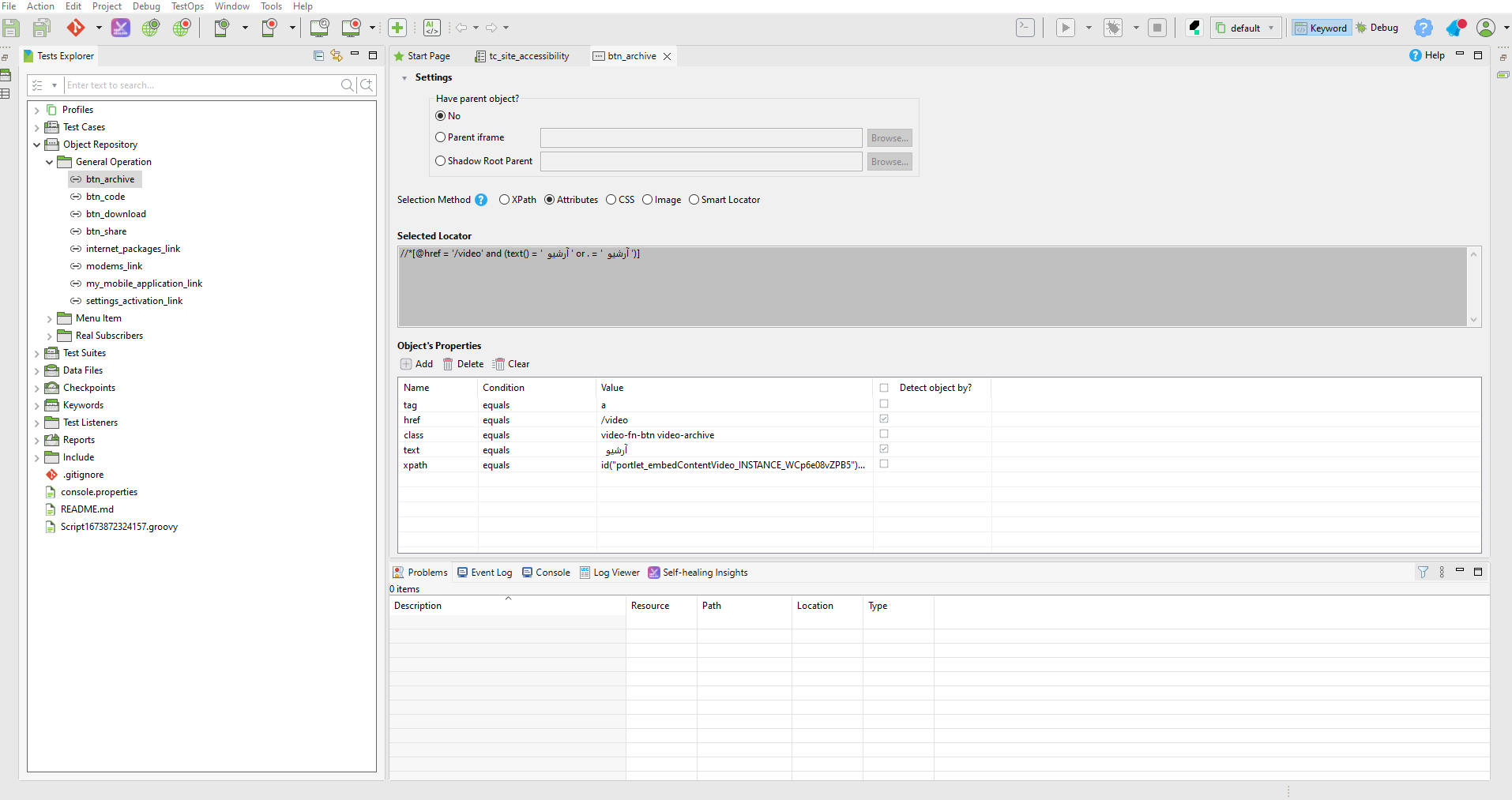Click the Add property button
1512x800 pixels.
(417, 364)
